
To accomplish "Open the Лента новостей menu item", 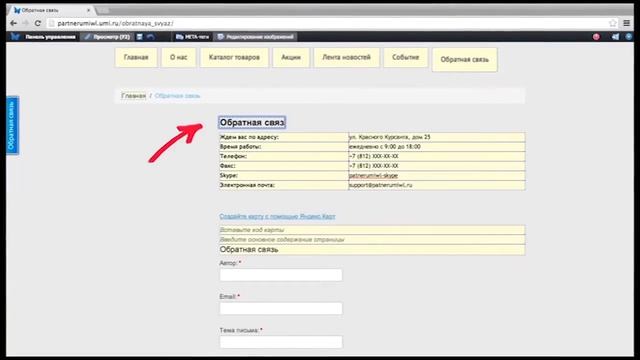I will pyautogui.click(x=347, y=57).
